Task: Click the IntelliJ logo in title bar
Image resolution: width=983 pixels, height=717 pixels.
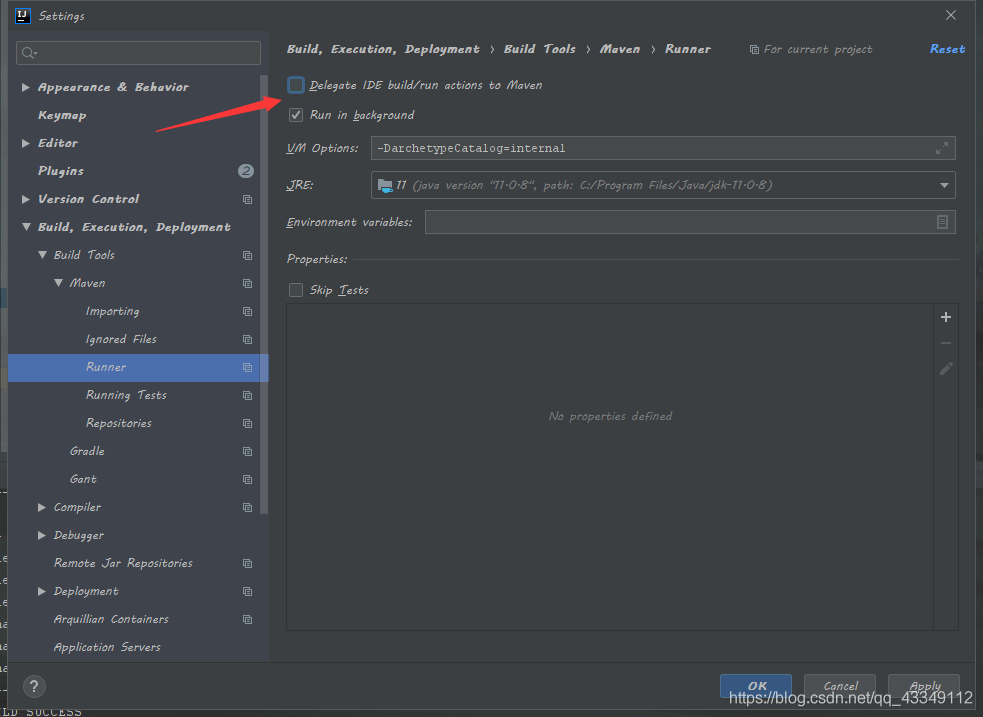Action: 23,16
